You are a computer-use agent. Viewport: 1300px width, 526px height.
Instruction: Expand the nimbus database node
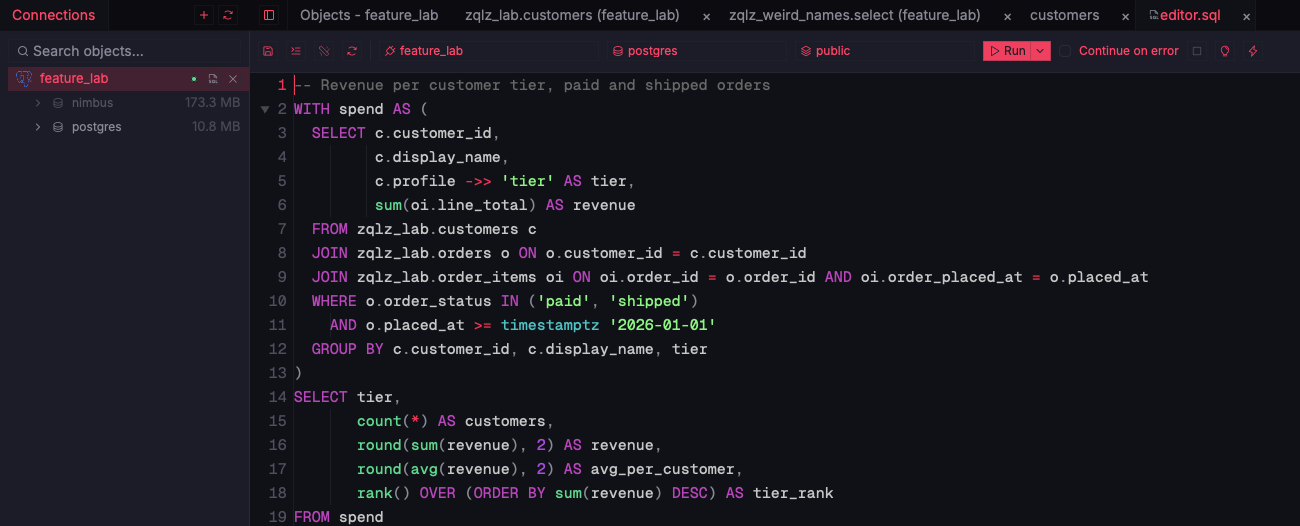[38, 103]
